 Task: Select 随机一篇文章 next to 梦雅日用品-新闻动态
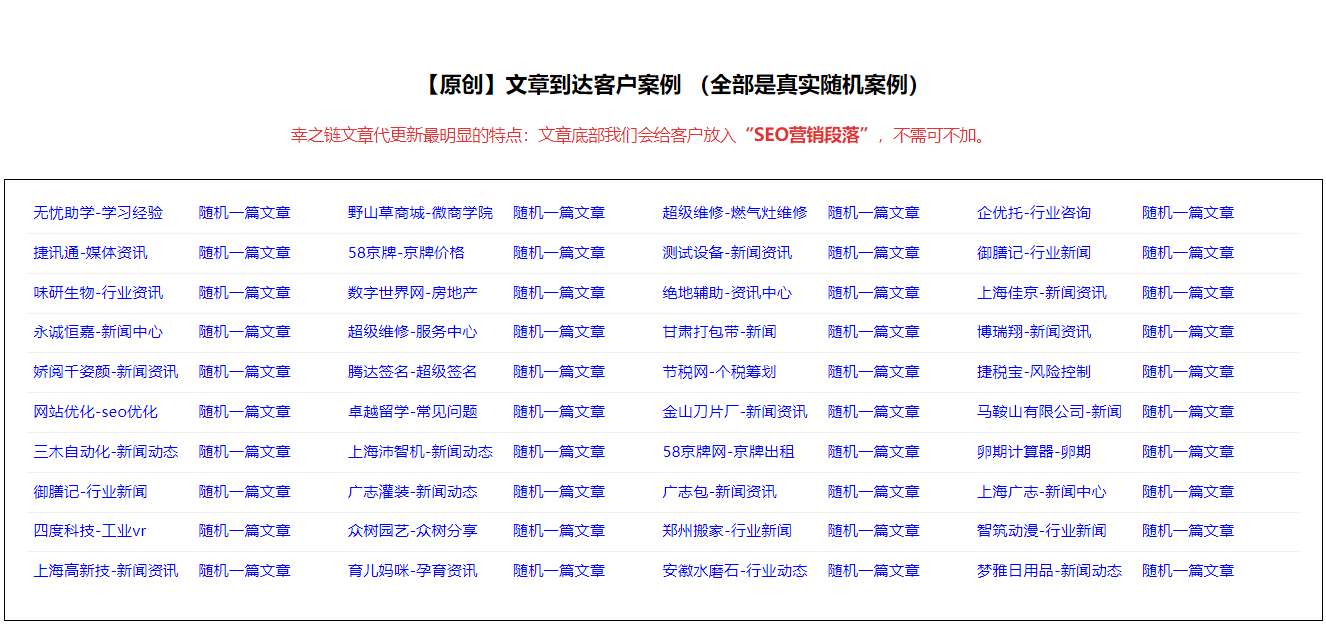pos(1188,571)
